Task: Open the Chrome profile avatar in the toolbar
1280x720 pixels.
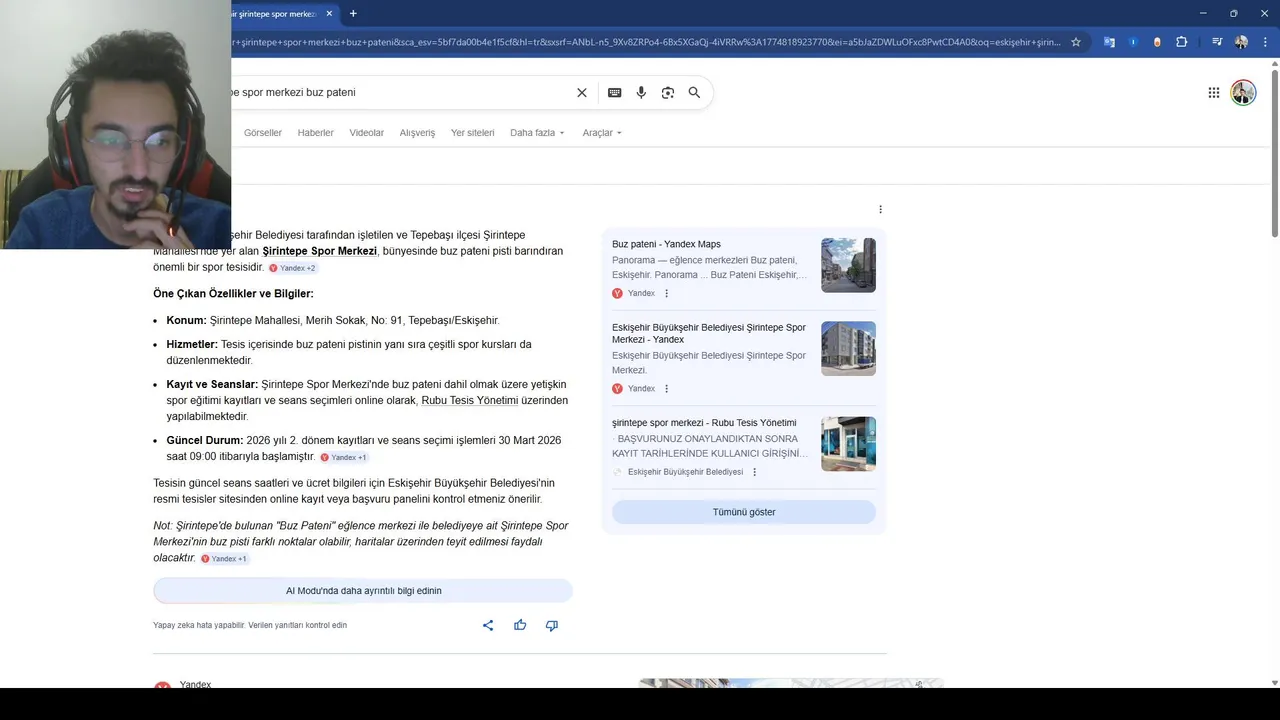Action: pyautogui.click(x=1241, y=42)
